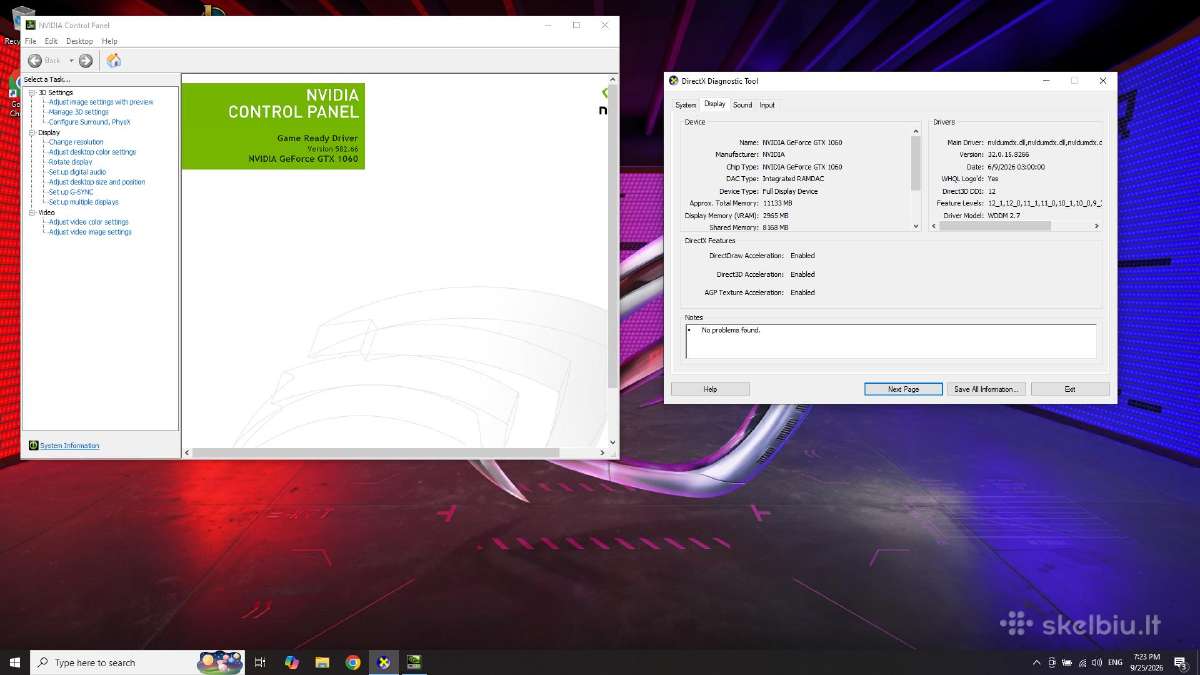The height and width of the screenshot is (675, 1200).
Task: Open Rotate display
Action: 70,162
